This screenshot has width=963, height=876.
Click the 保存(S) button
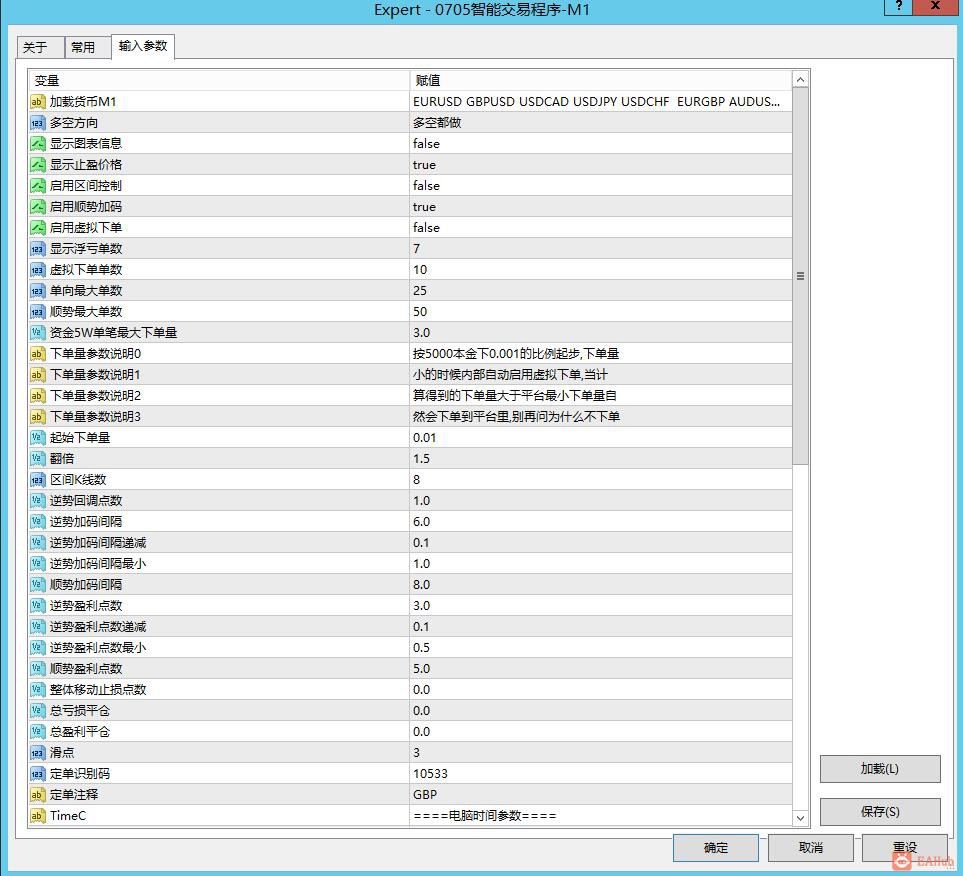(x=879, y=811)
